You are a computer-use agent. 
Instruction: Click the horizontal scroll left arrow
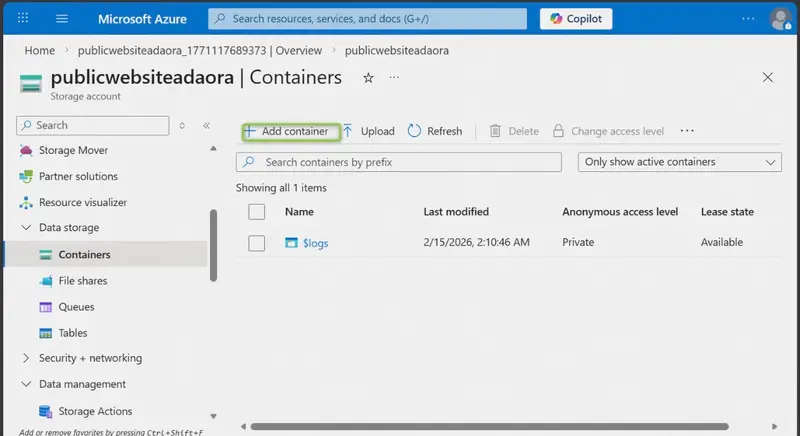[243, 426]
